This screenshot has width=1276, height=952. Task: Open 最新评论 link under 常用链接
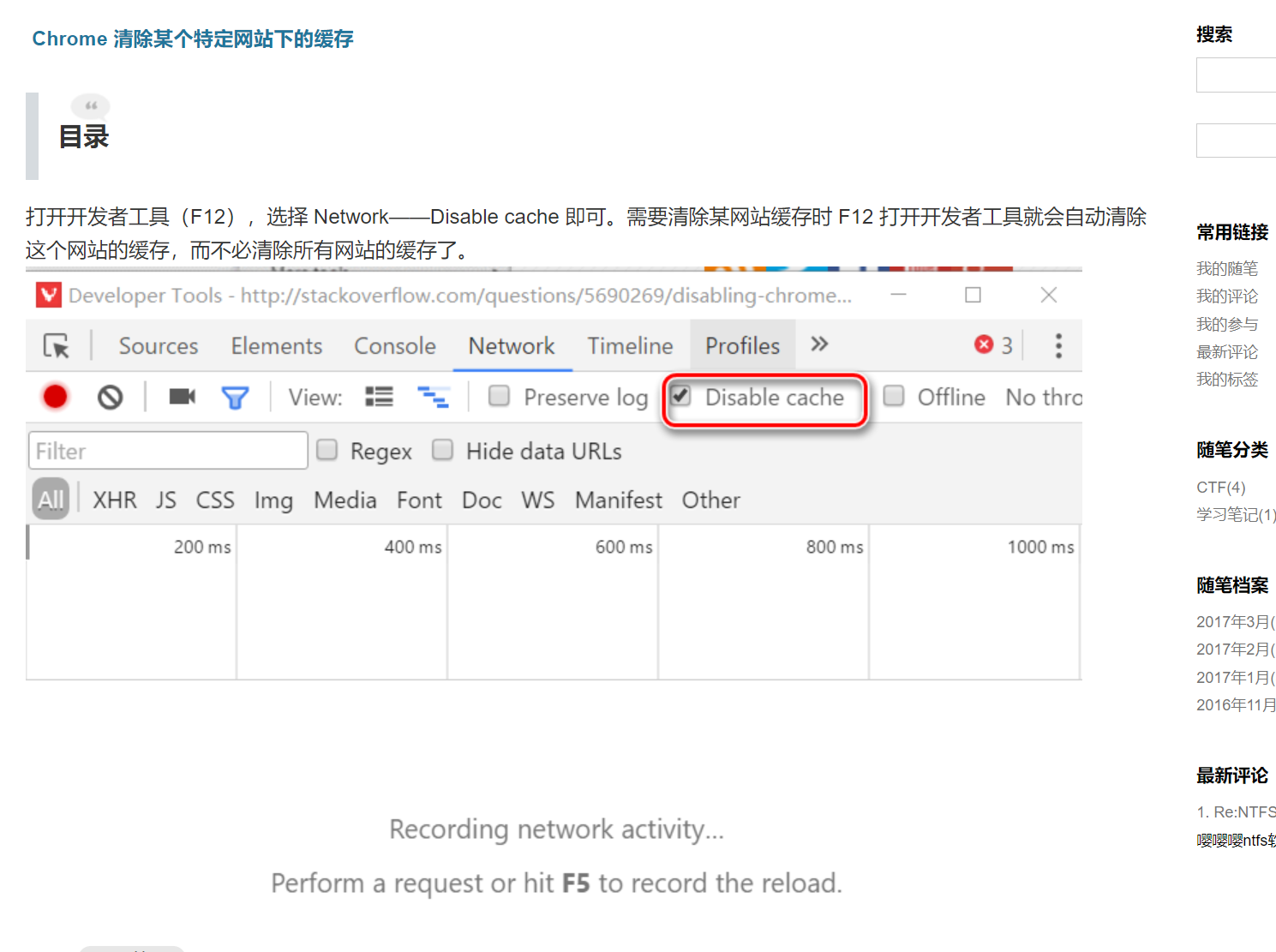tap(1227, 352)
